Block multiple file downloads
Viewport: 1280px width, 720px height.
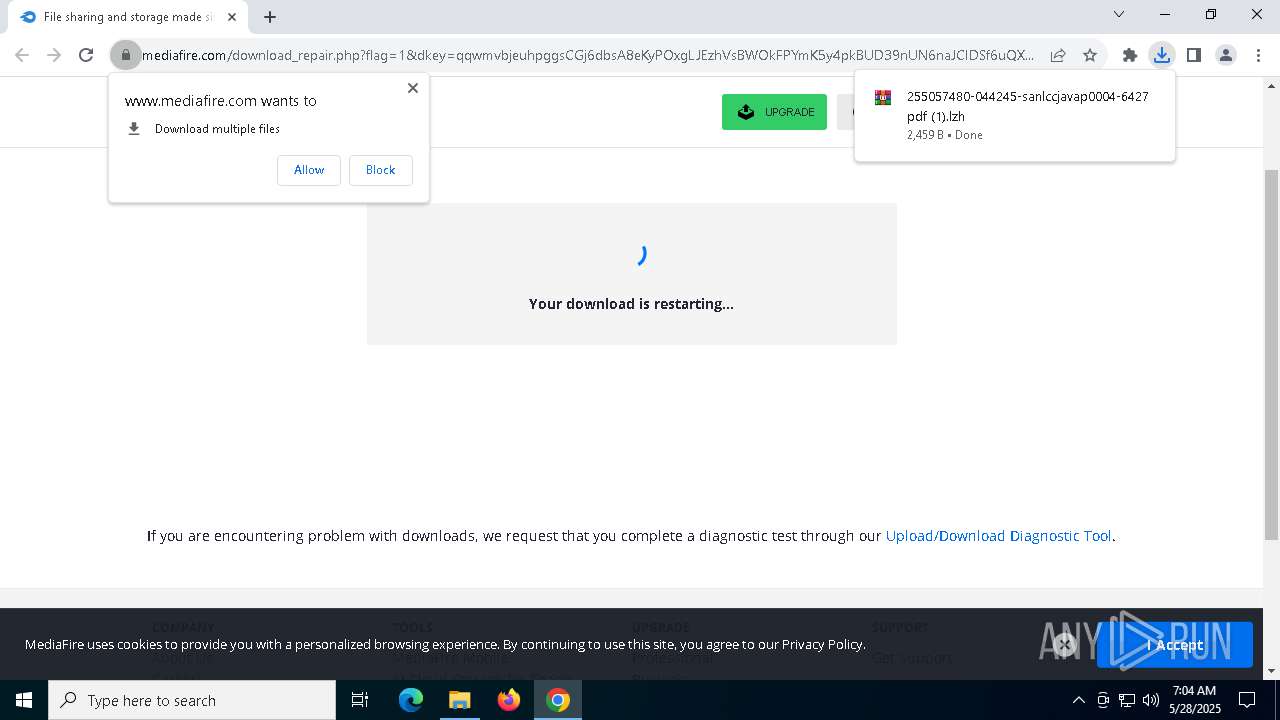[x=380, y=170]
